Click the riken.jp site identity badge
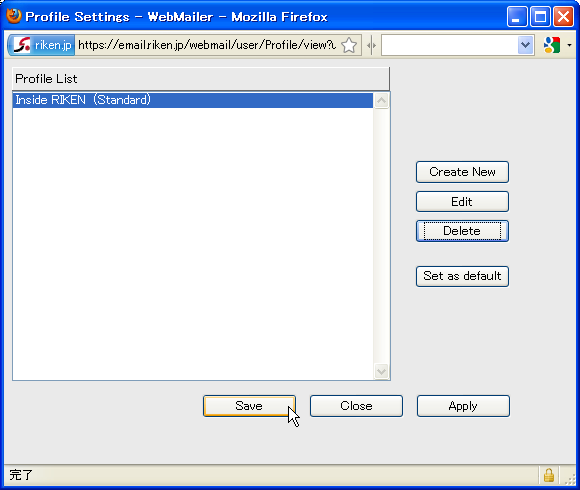Screen dimensions: 580x490 [41, 45]
